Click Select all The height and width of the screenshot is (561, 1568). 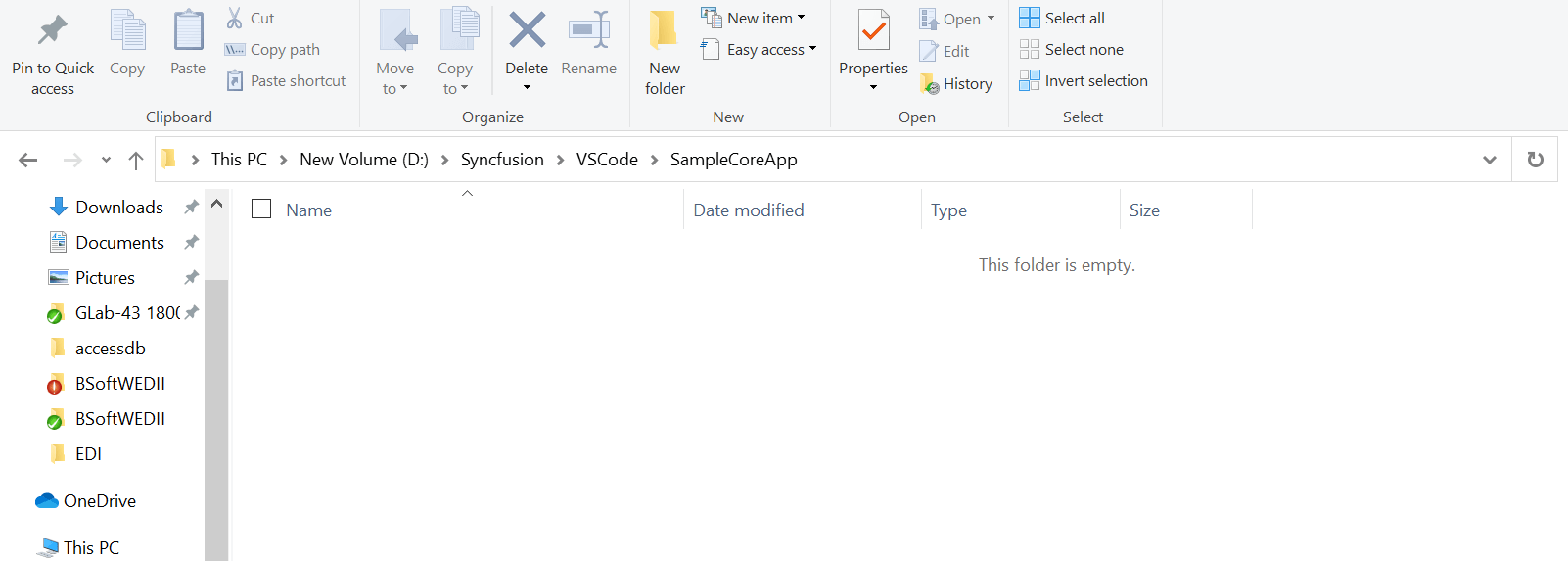1062,18
